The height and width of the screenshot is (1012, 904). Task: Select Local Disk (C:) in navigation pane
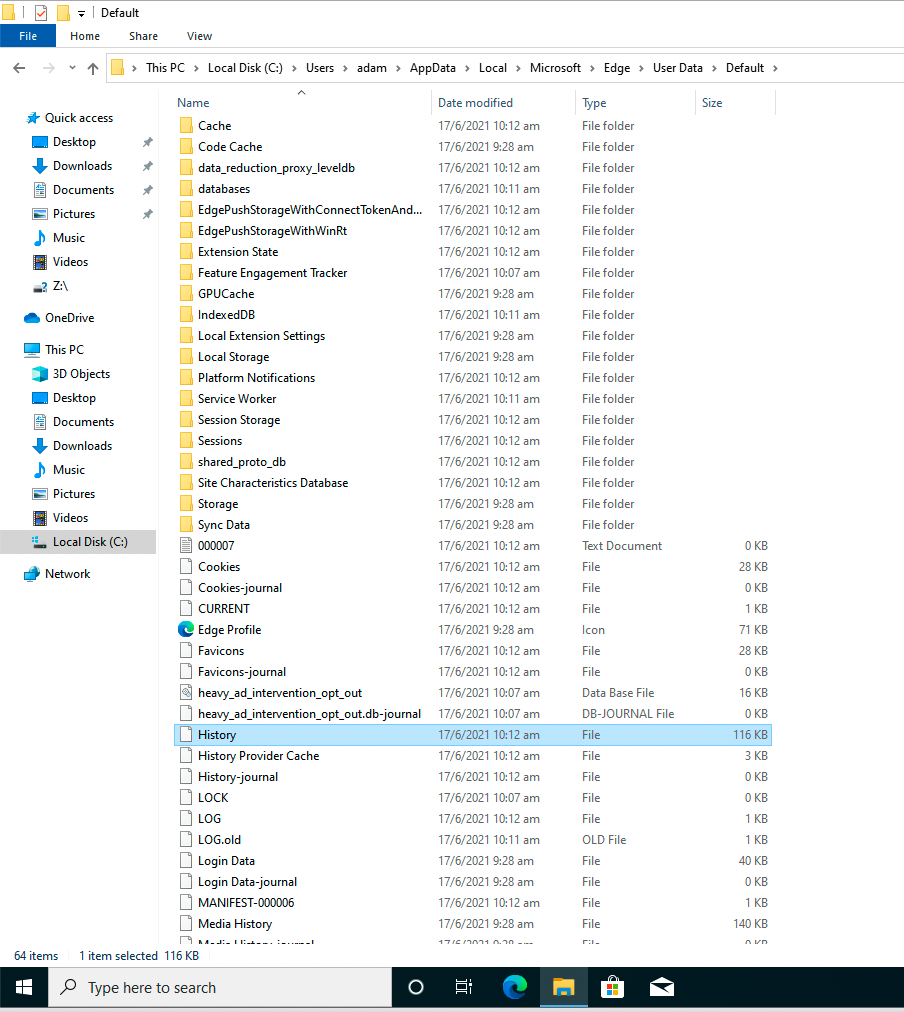(78, 541)
